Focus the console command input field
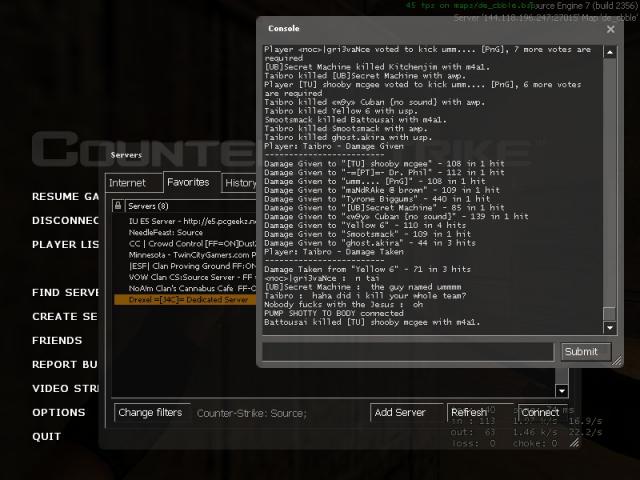 (408, 352)
